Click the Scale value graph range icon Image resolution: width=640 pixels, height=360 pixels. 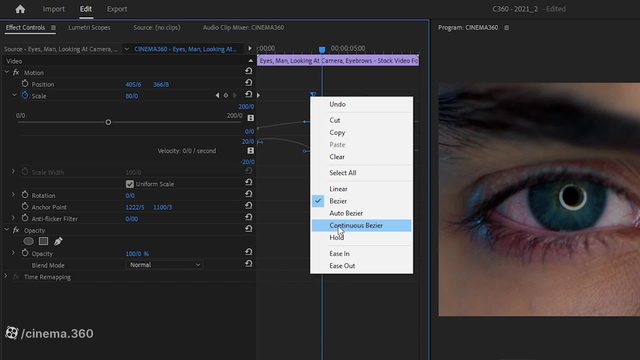(251, 118)
